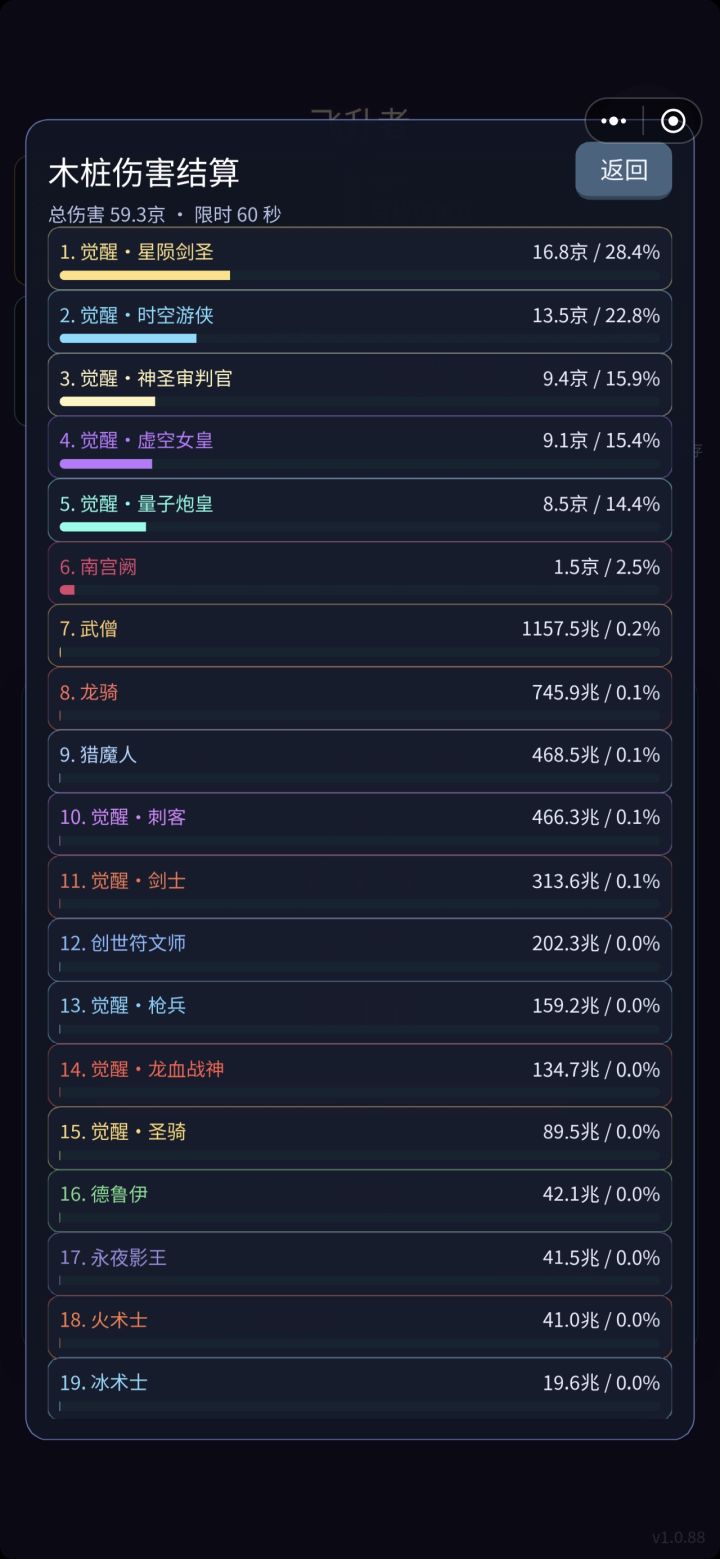Click the 返回 button

point(623,170)
